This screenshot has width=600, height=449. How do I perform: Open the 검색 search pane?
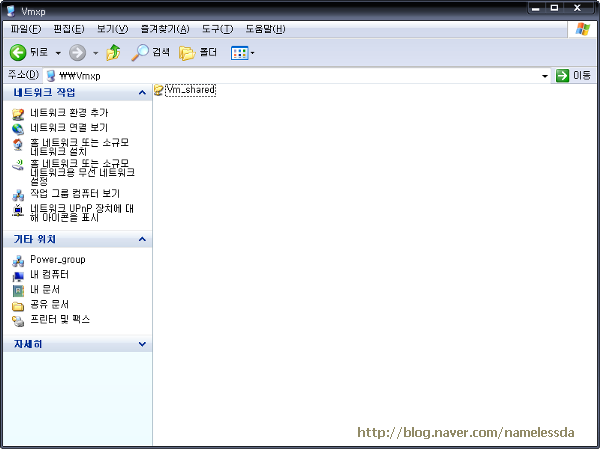coord(150,52)
